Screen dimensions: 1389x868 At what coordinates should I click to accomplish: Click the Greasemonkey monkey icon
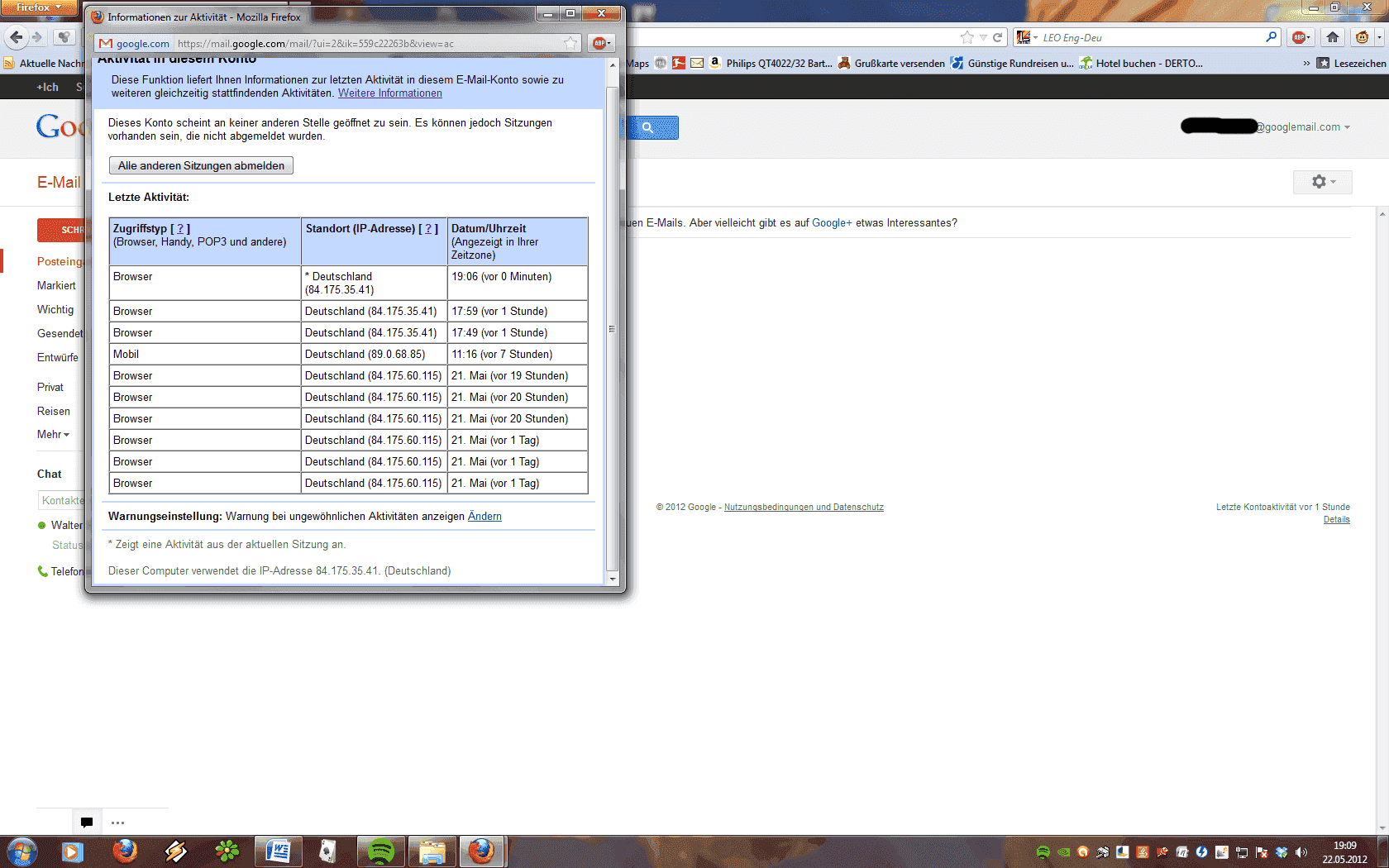1361,37
